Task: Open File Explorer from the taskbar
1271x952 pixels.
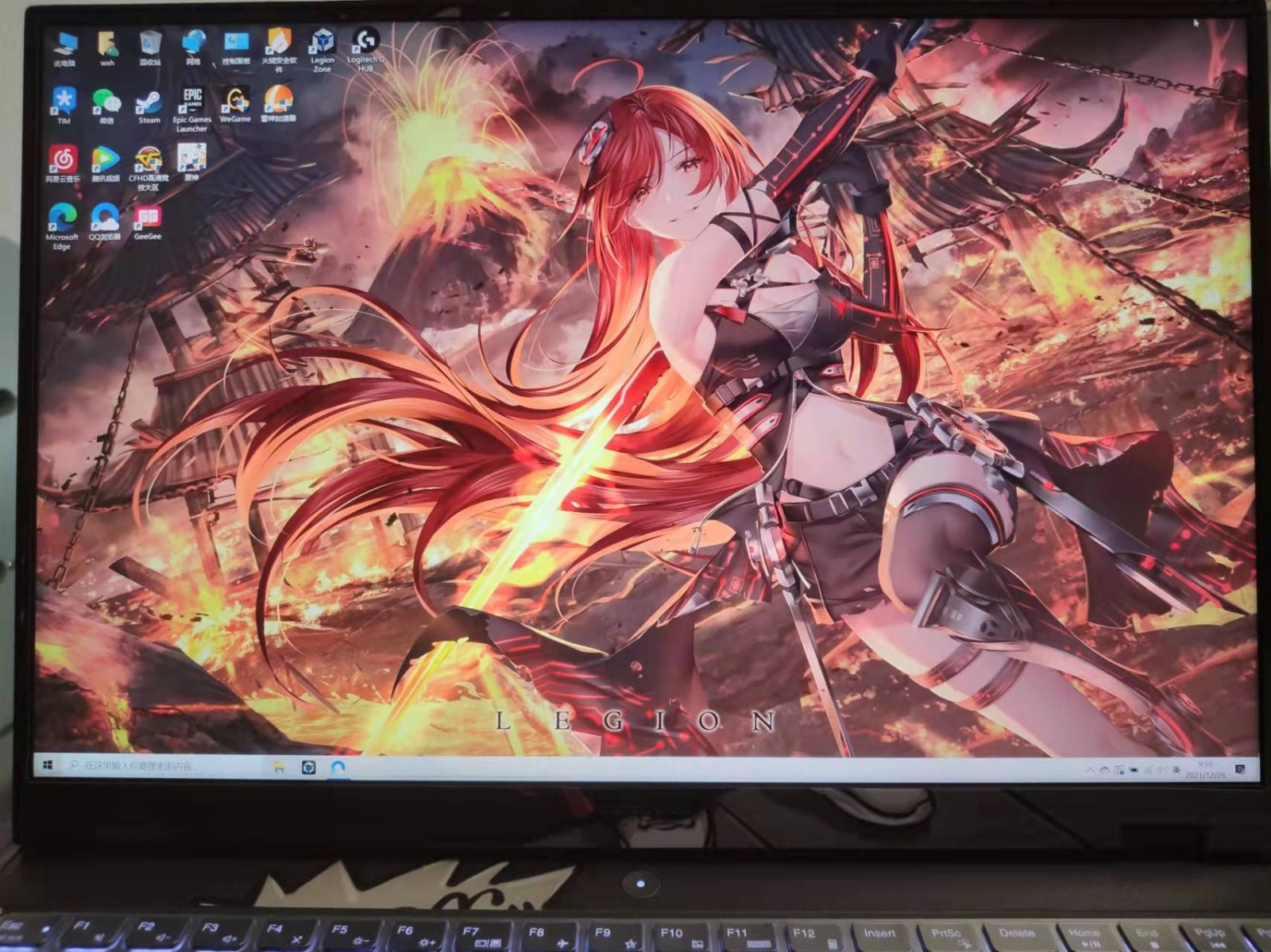Action: coord(279,767)
